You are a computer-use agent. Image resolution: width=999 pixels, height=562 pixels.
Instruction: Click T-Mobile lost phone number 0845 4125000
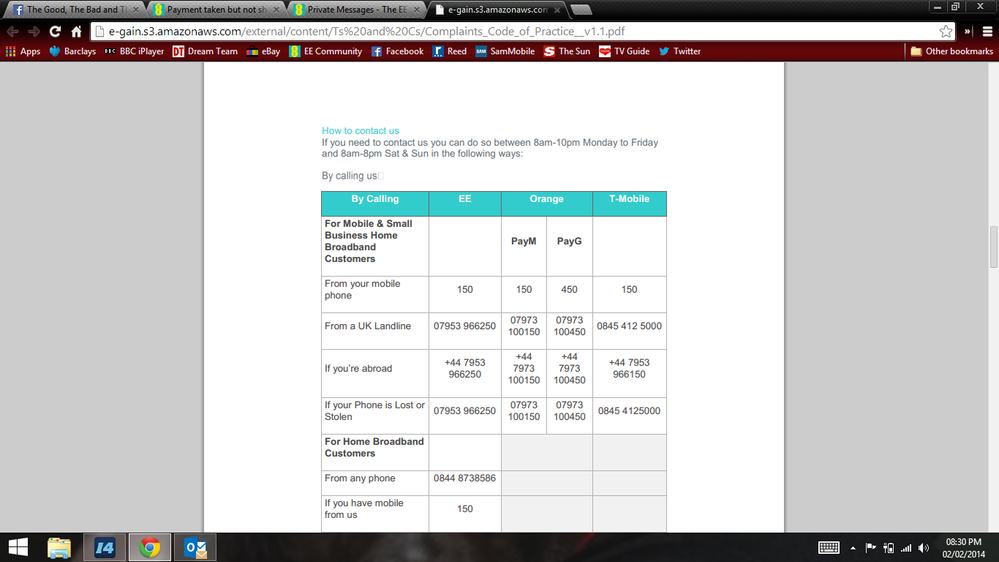[629, 411]
